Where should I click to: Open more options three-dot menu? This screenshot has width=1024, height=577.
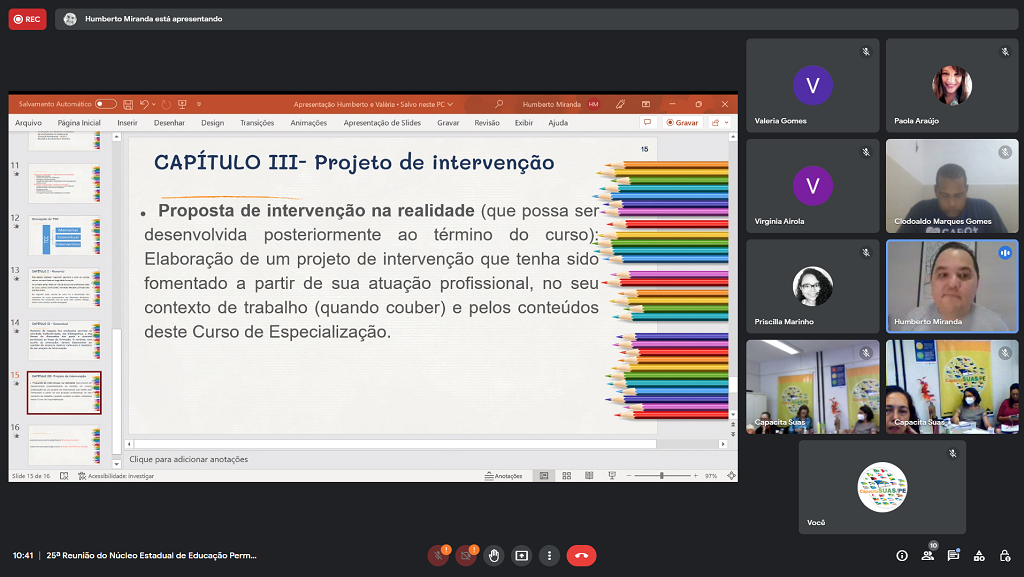click(x=549, y=555)
